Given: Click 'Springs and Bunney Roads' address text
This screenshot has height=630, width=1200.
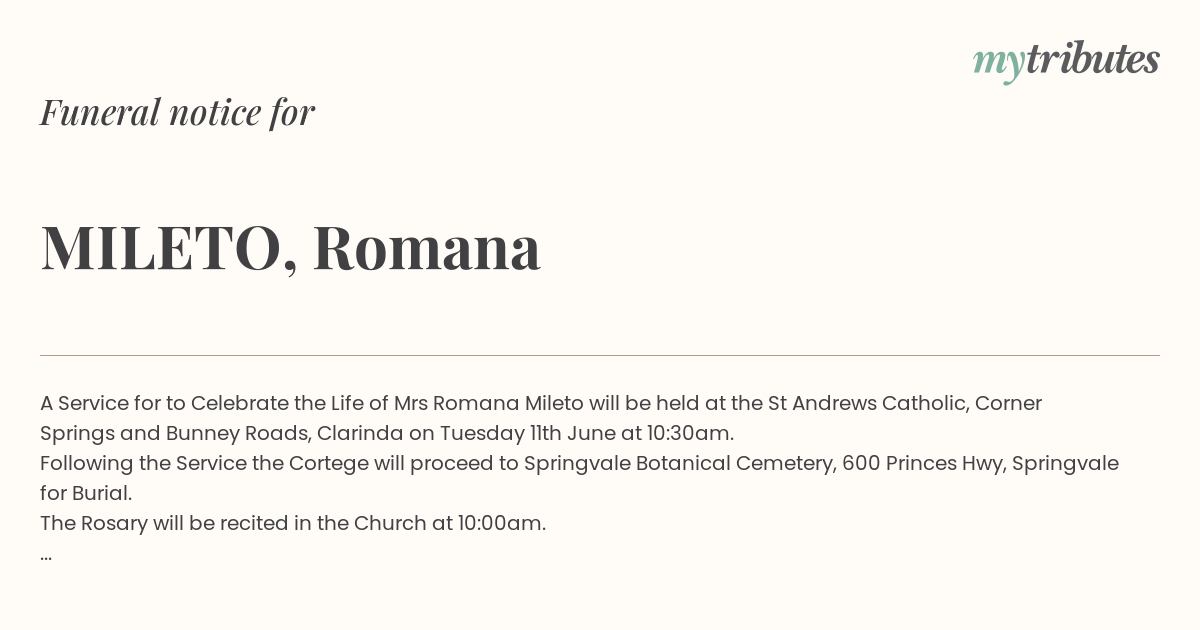Looking at the screenshot, I should point(173,433).
